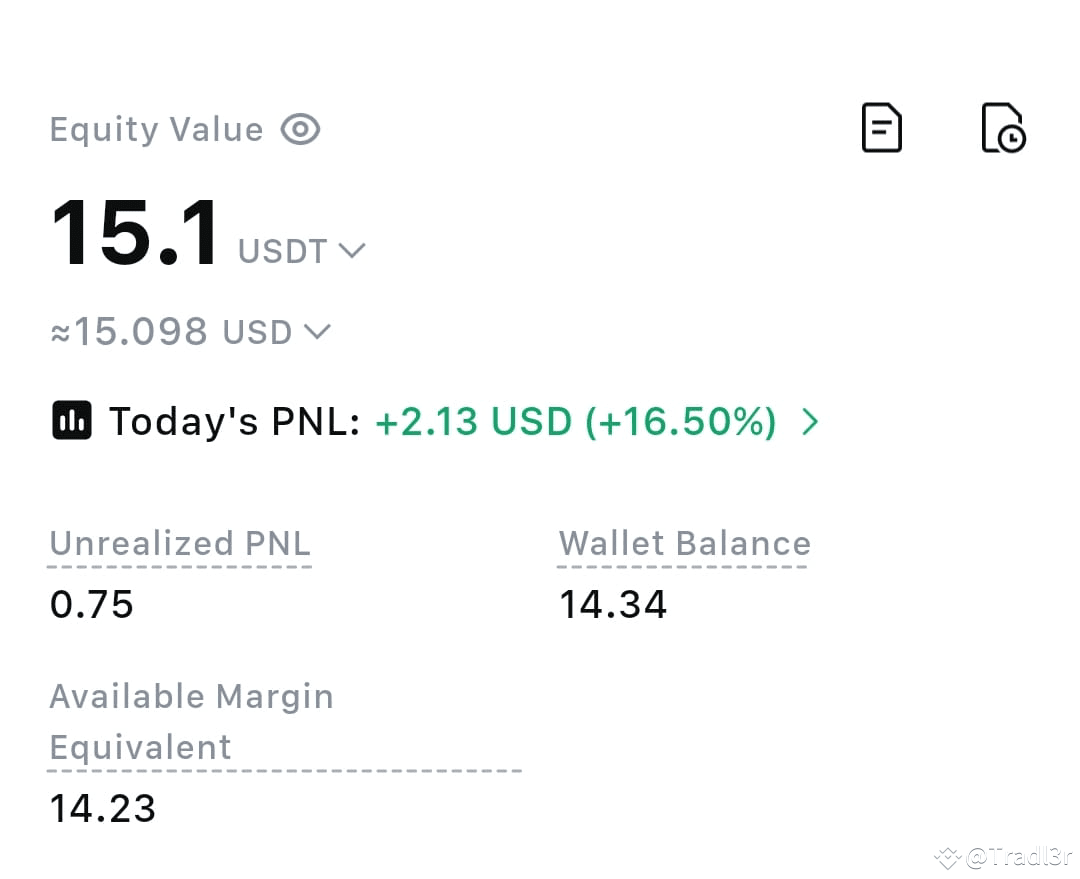Click the Available Margin Equivalent label
Screen dimensions: 1080x879
(192, 721)
